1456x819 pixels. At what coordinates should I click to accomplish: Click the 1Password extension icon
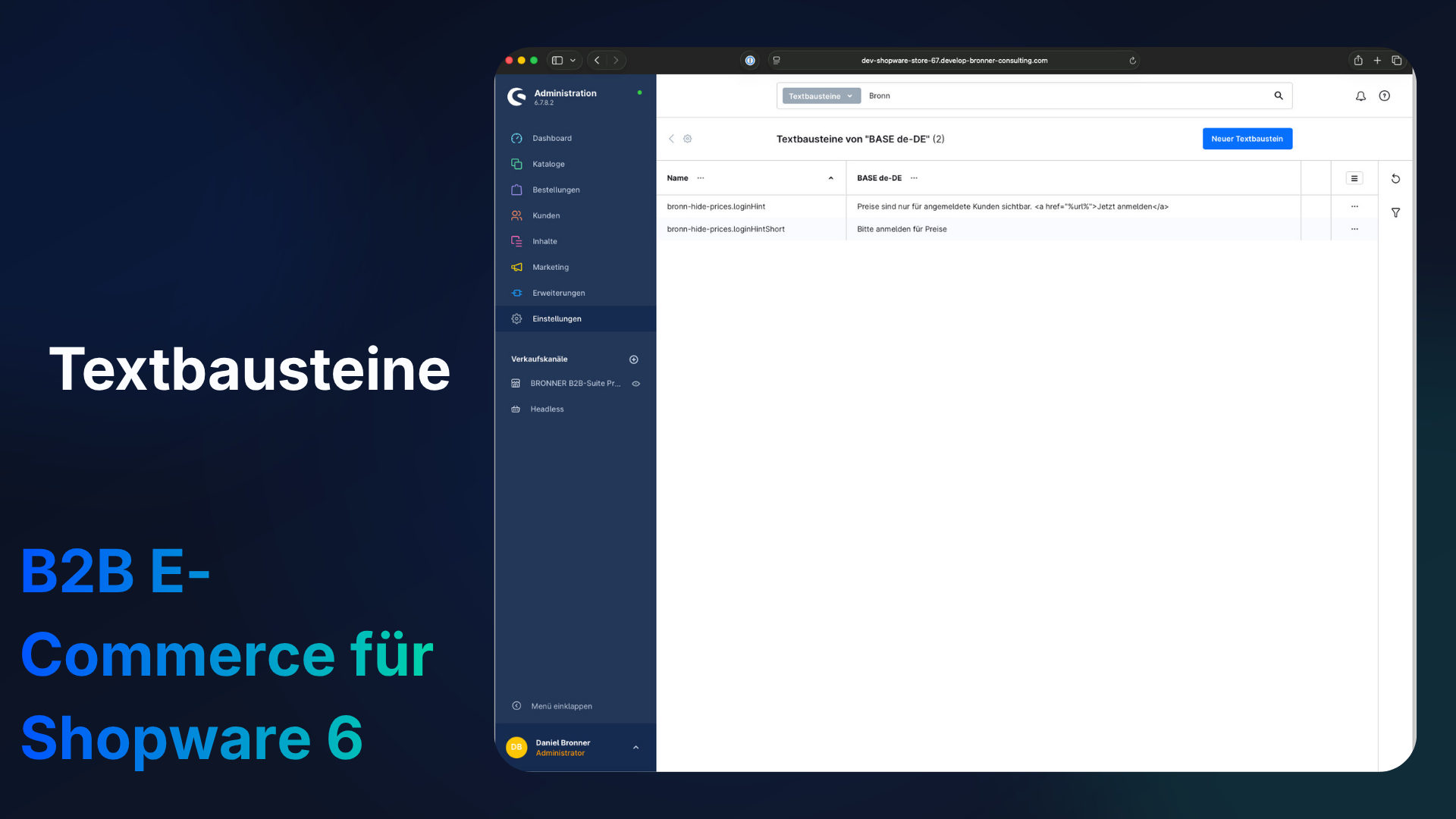point(750,61)
